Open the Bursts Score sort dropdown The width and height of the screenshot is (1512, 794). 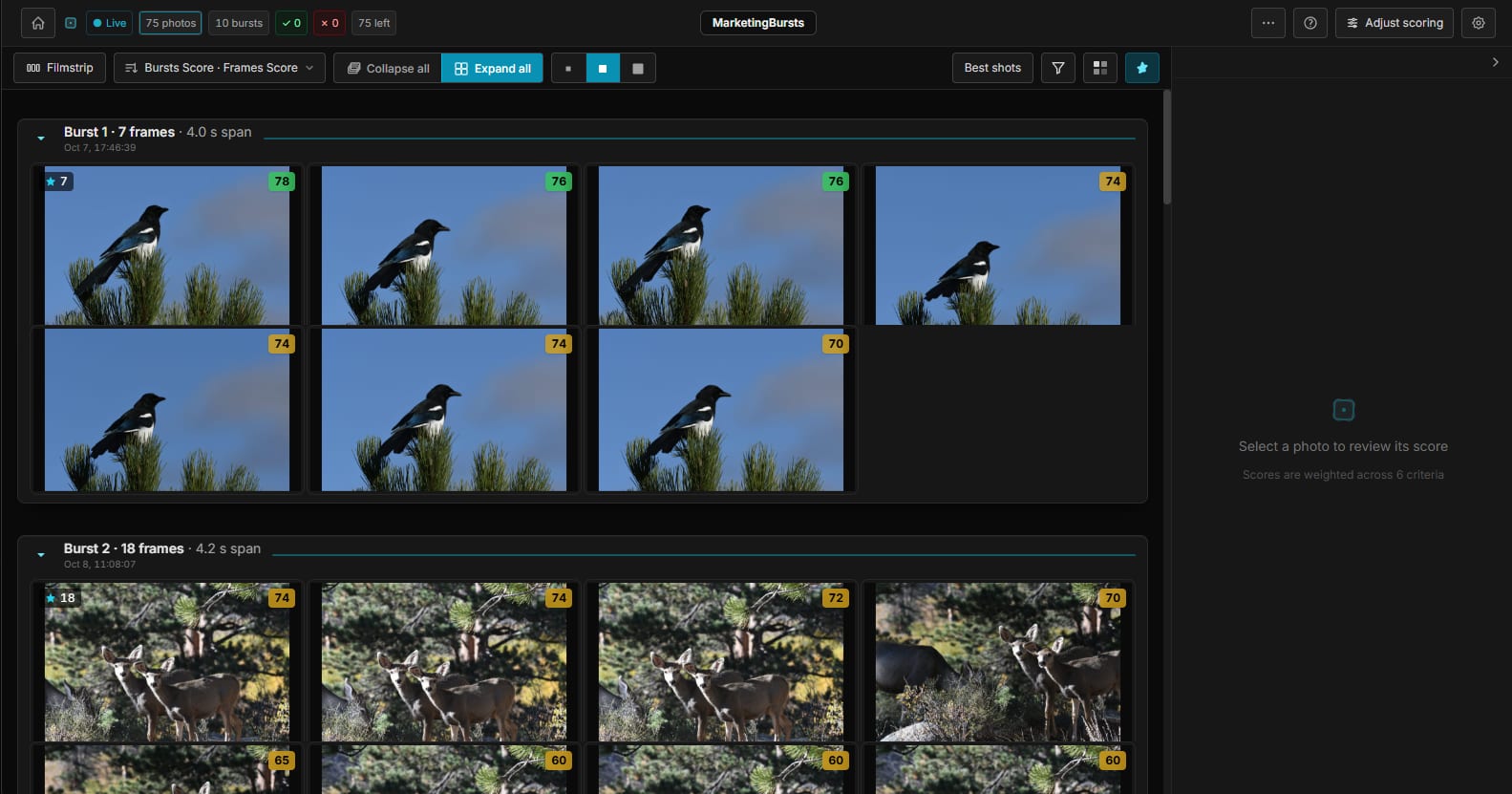click(220, 68)
